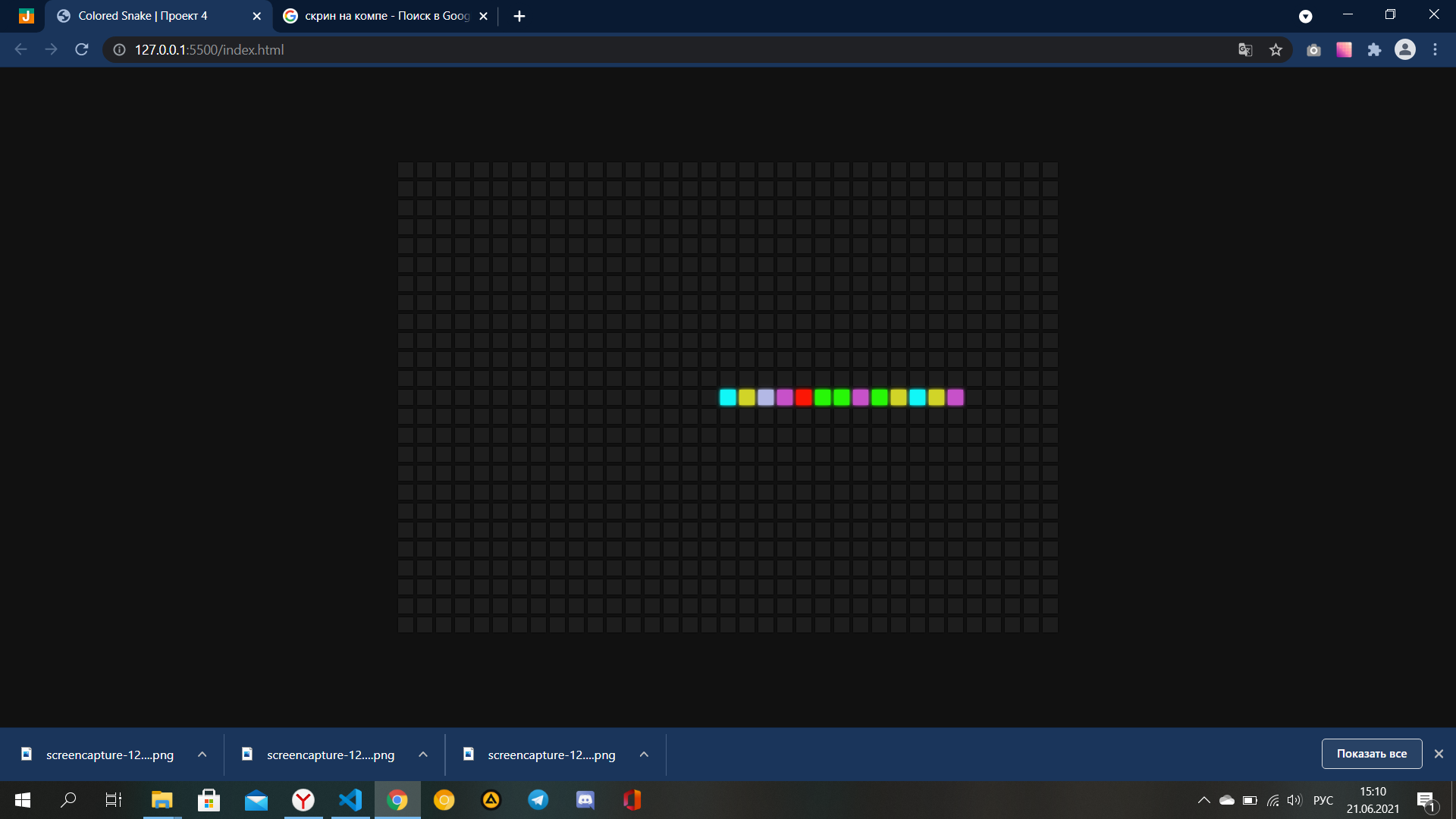The height and width of the screenshot is (819, 1456).
Task: Expand options for first screencapture download
Action: pyautogui.click(x=202, y=755)
